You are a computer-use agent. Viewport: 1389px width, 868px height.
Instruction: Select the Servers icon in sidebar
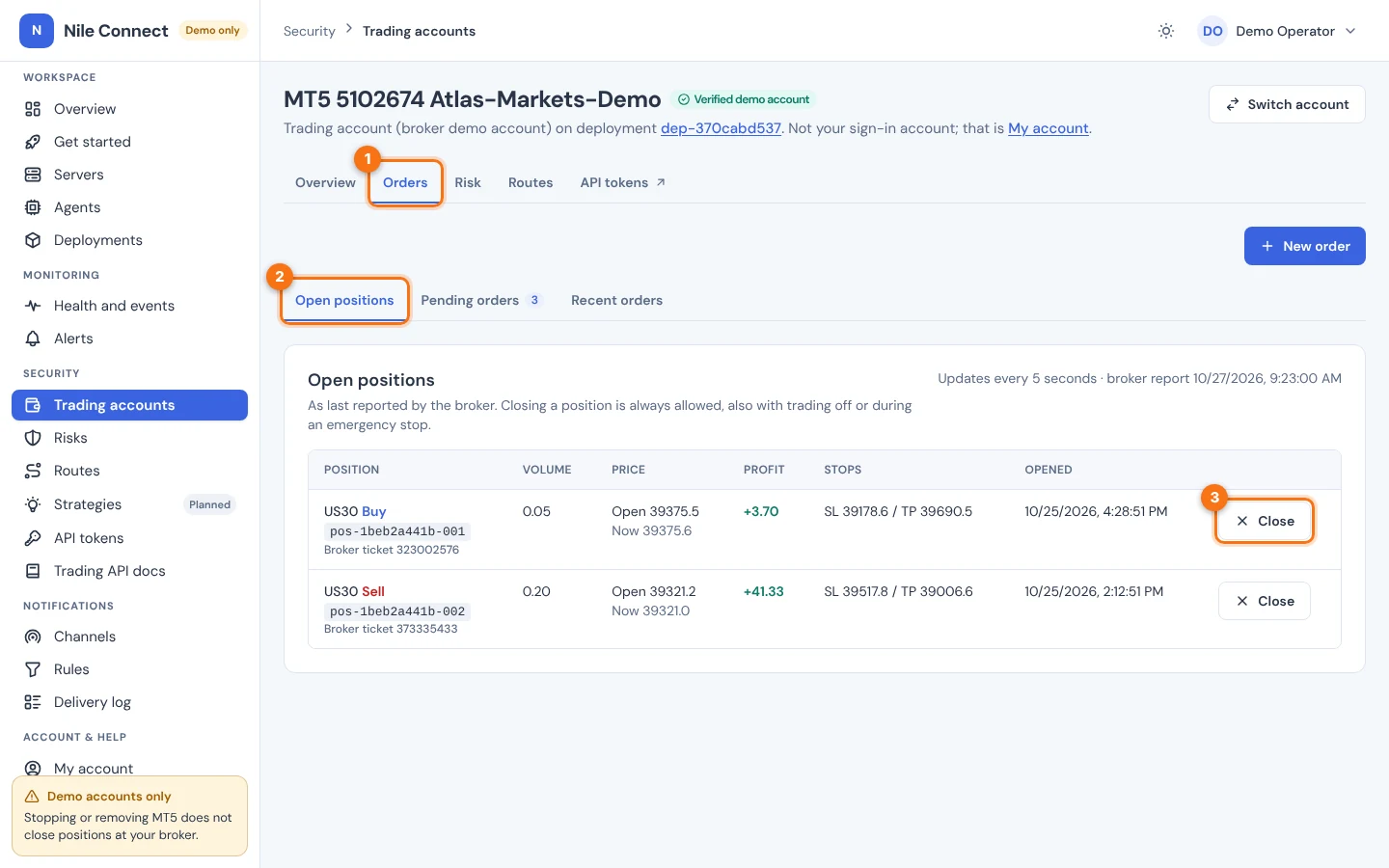(33, 175)
